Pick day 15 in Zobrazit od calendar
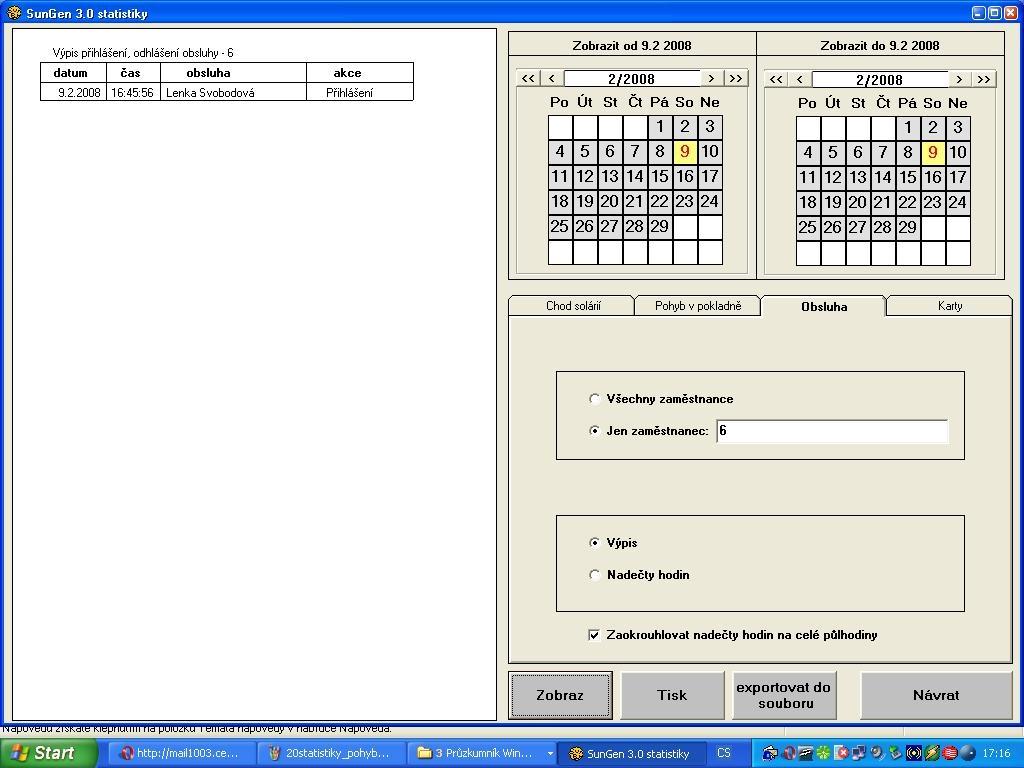 [660, 176]
